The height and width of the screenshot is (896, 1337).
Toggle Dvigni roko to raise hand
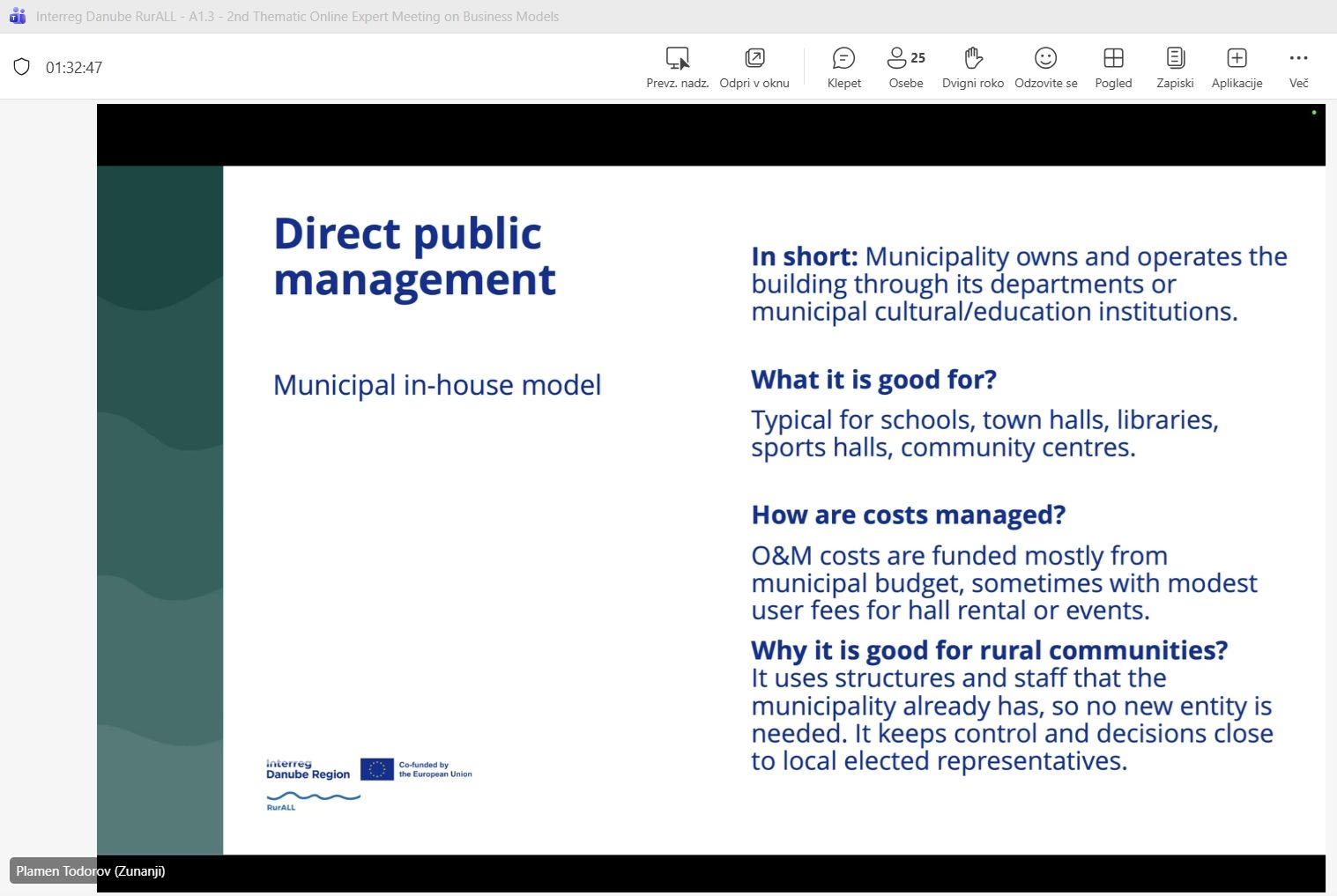(x=972, y=59)
